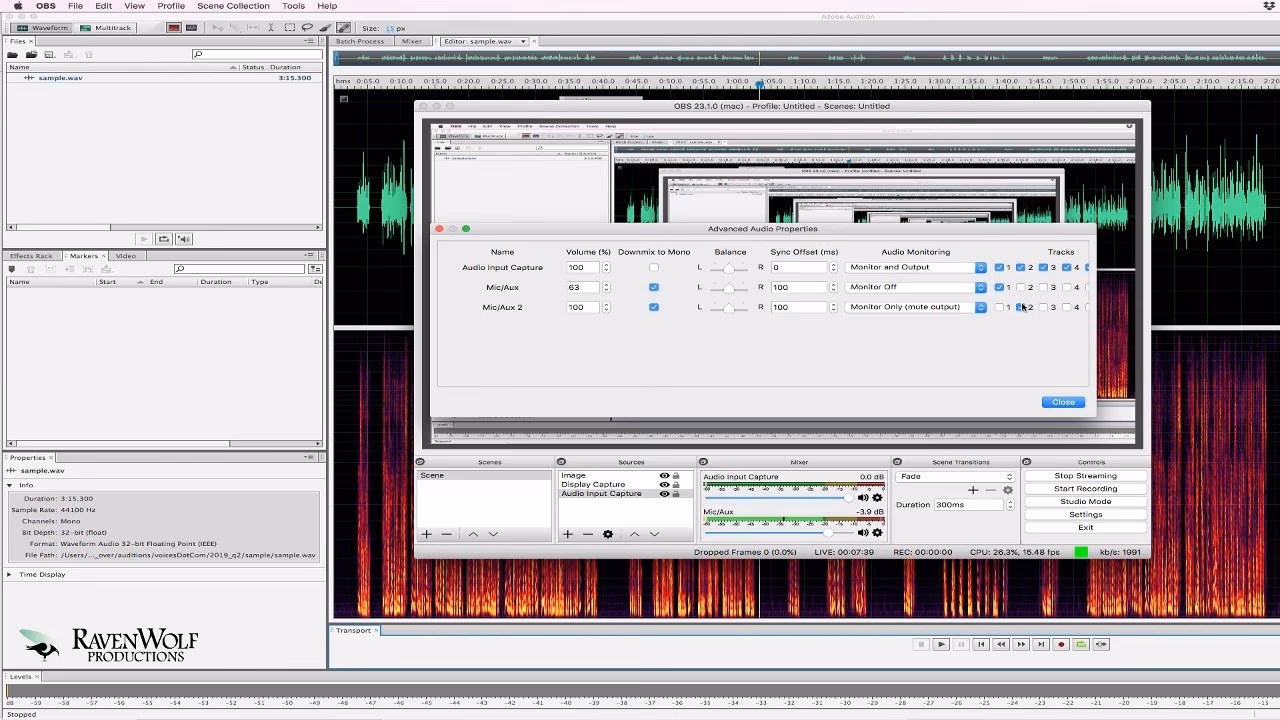Open Audio Monitoring dropdown for Audio Input Capture
This screenshot has height=720, width=1280.
coord(916,268)
